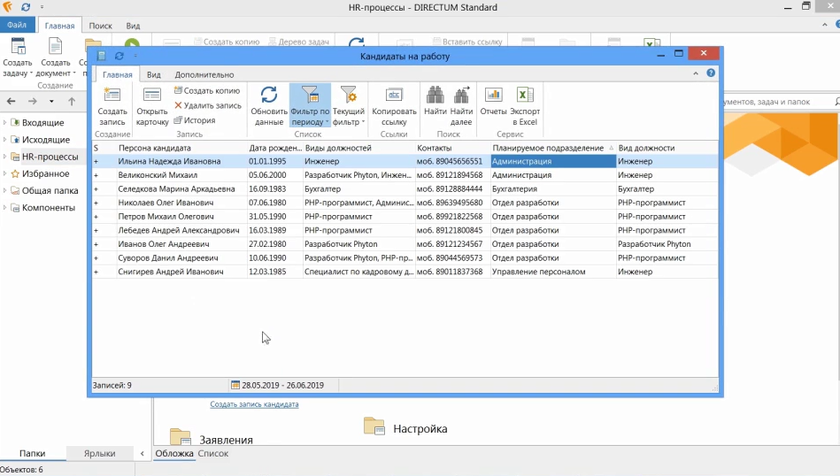The width and height of the screenshot is (840, 476).
Task: Follow the Создать запись кандидата link
Action: 254,404
